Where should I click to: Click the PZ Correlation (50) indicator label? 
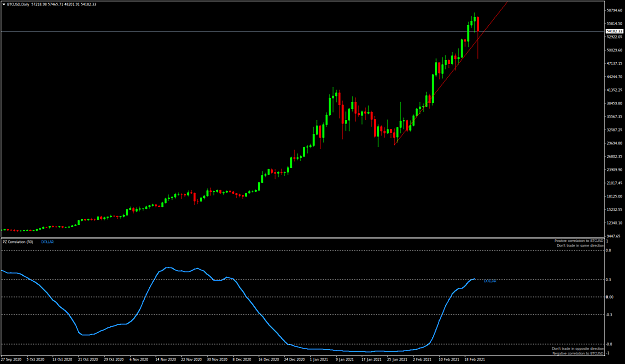(x=18, y=242)
